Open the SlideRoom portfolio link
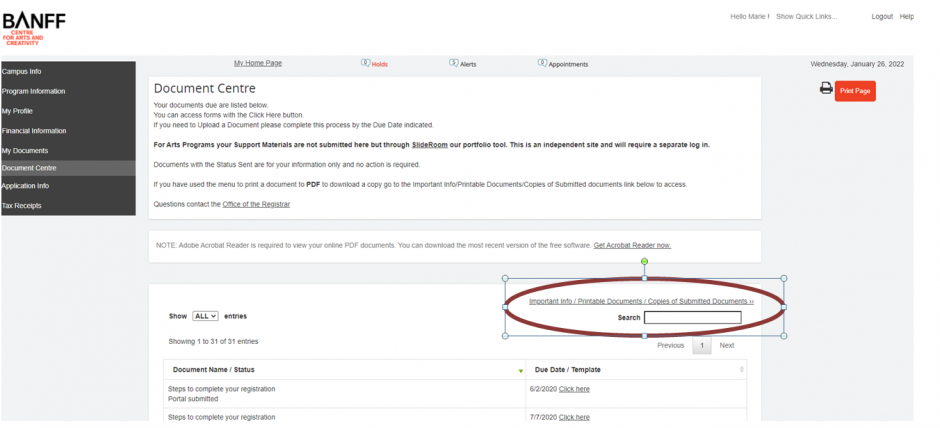Viewport: 940px width, 428px height. [427, 145]
